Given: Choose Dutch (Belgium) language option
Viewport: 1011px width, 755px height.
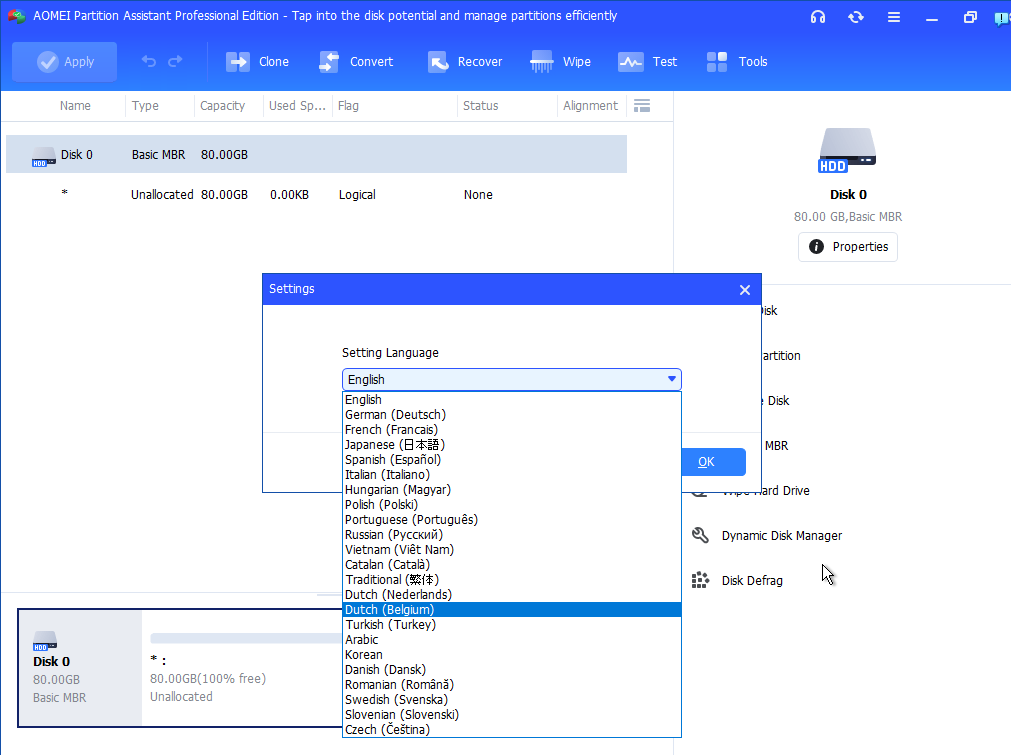Looking at the screenshot, I should [389, 610].
